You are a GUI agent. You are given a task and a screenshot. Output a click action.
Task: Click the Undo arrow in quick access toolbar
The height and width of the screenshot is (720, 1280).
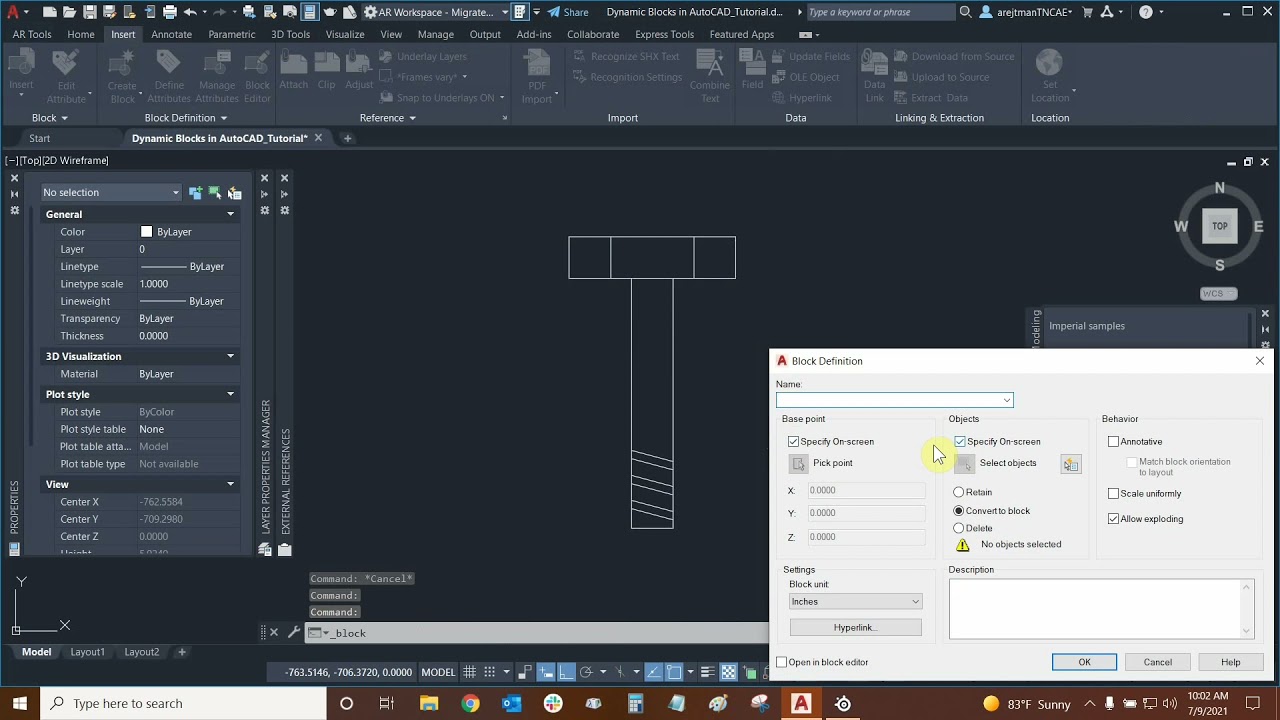[190, 12]
